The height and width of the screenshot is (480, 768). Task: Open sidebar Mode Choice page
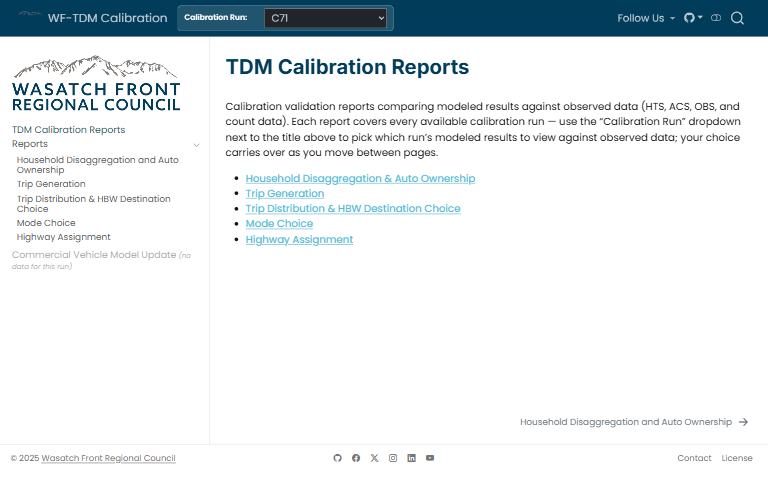coord(46,223)
